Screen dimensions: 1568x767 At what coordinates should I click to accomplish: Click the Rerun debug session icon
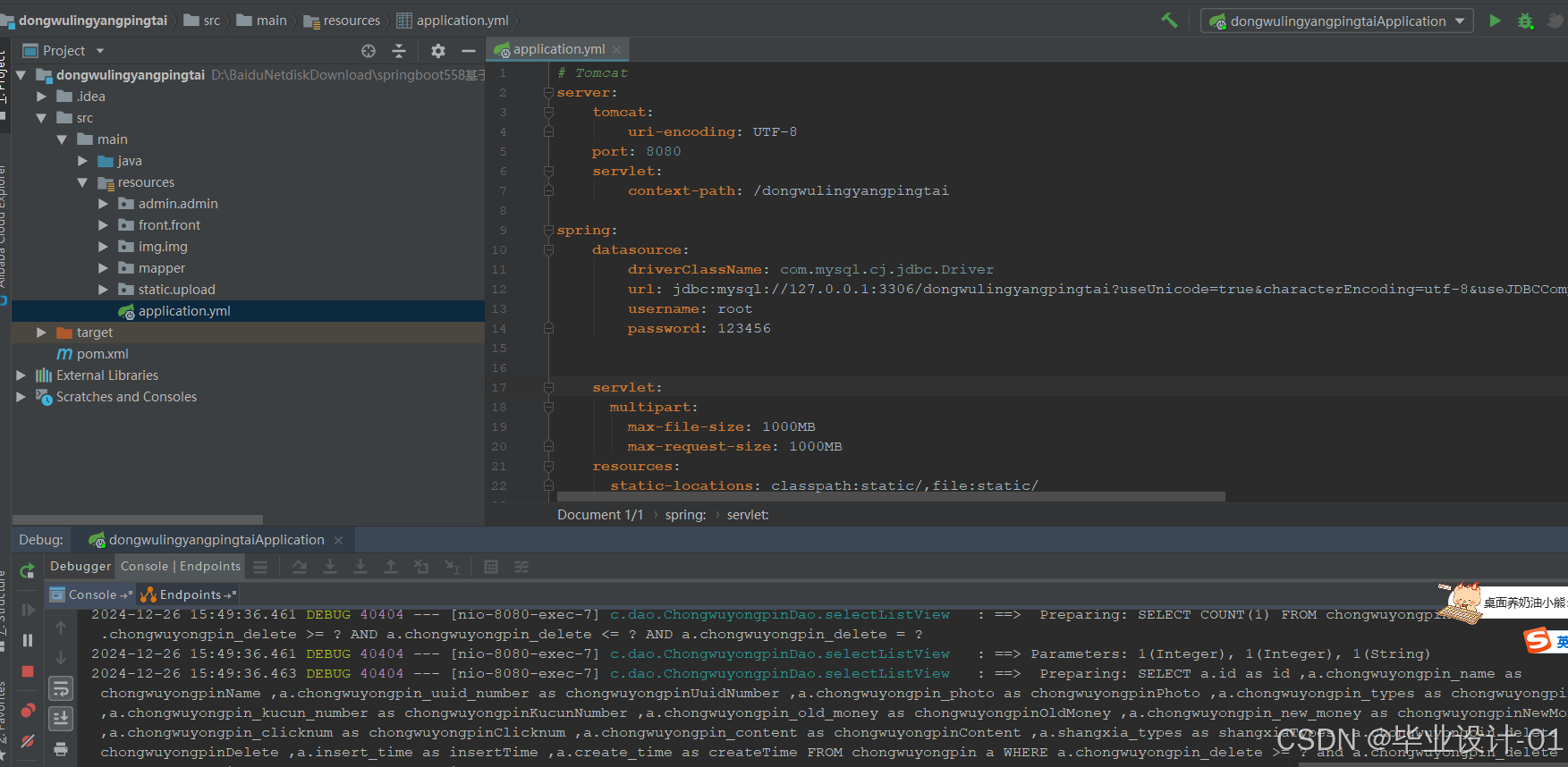(28, 570)
